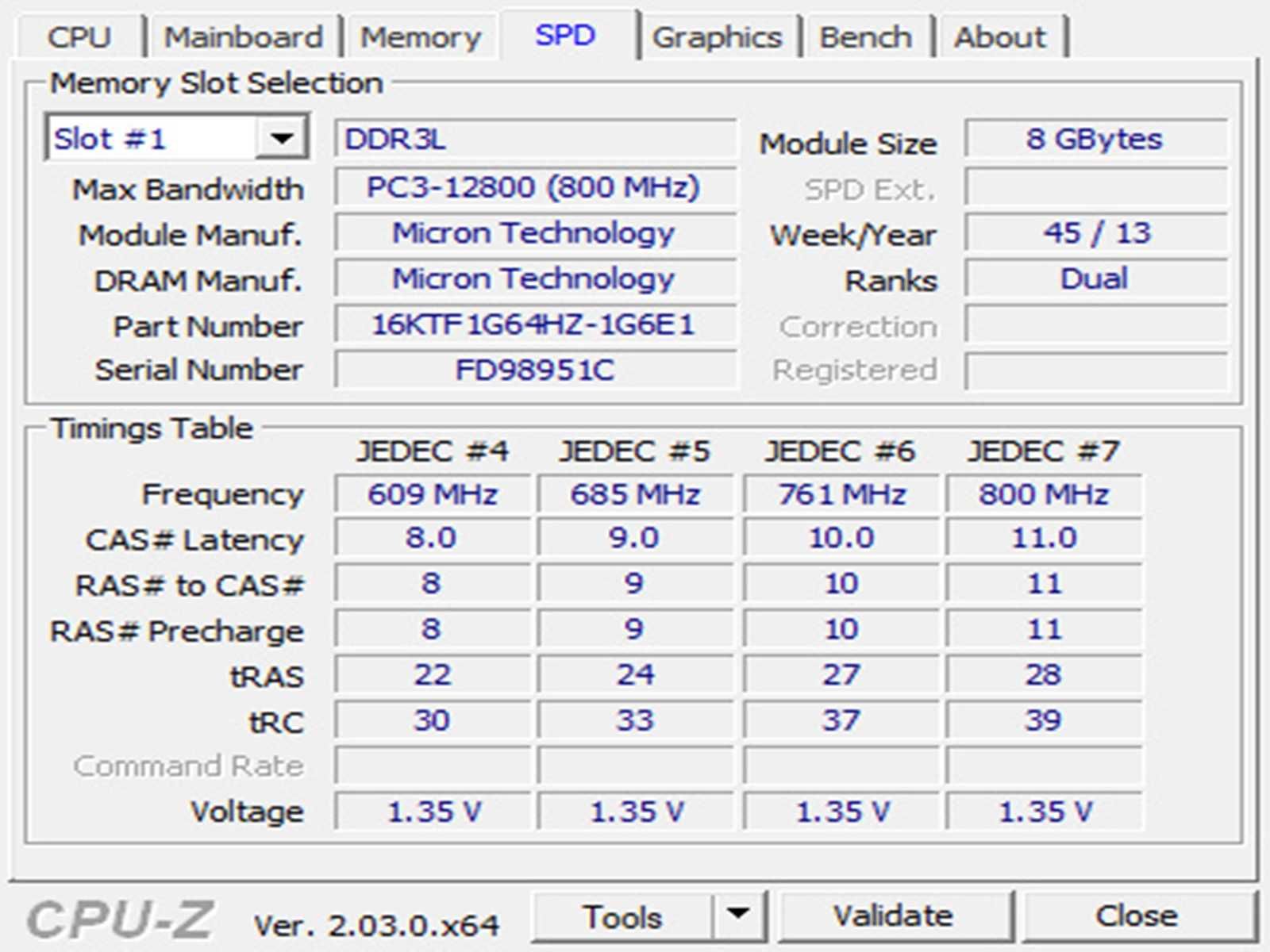Click the Tools button
The image size is (1270, 952).
click(623, 916)
